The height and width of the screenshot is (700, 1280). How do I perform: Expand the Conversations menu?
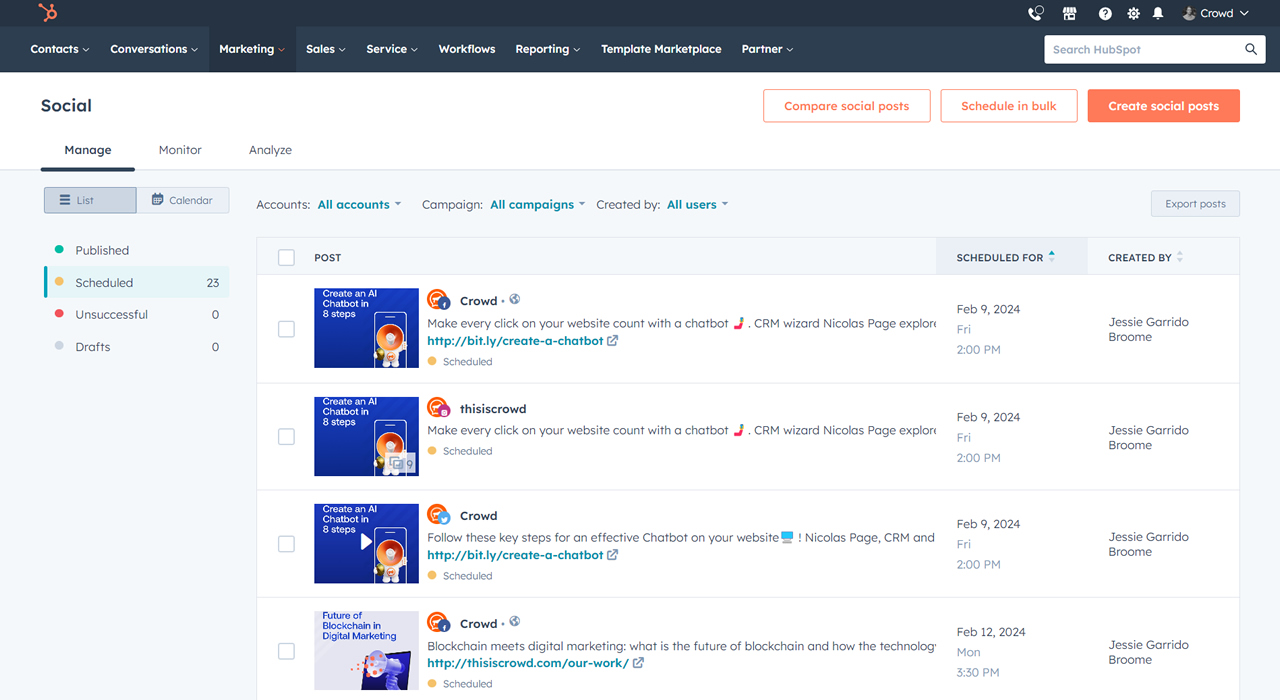(x=154, y=49)
